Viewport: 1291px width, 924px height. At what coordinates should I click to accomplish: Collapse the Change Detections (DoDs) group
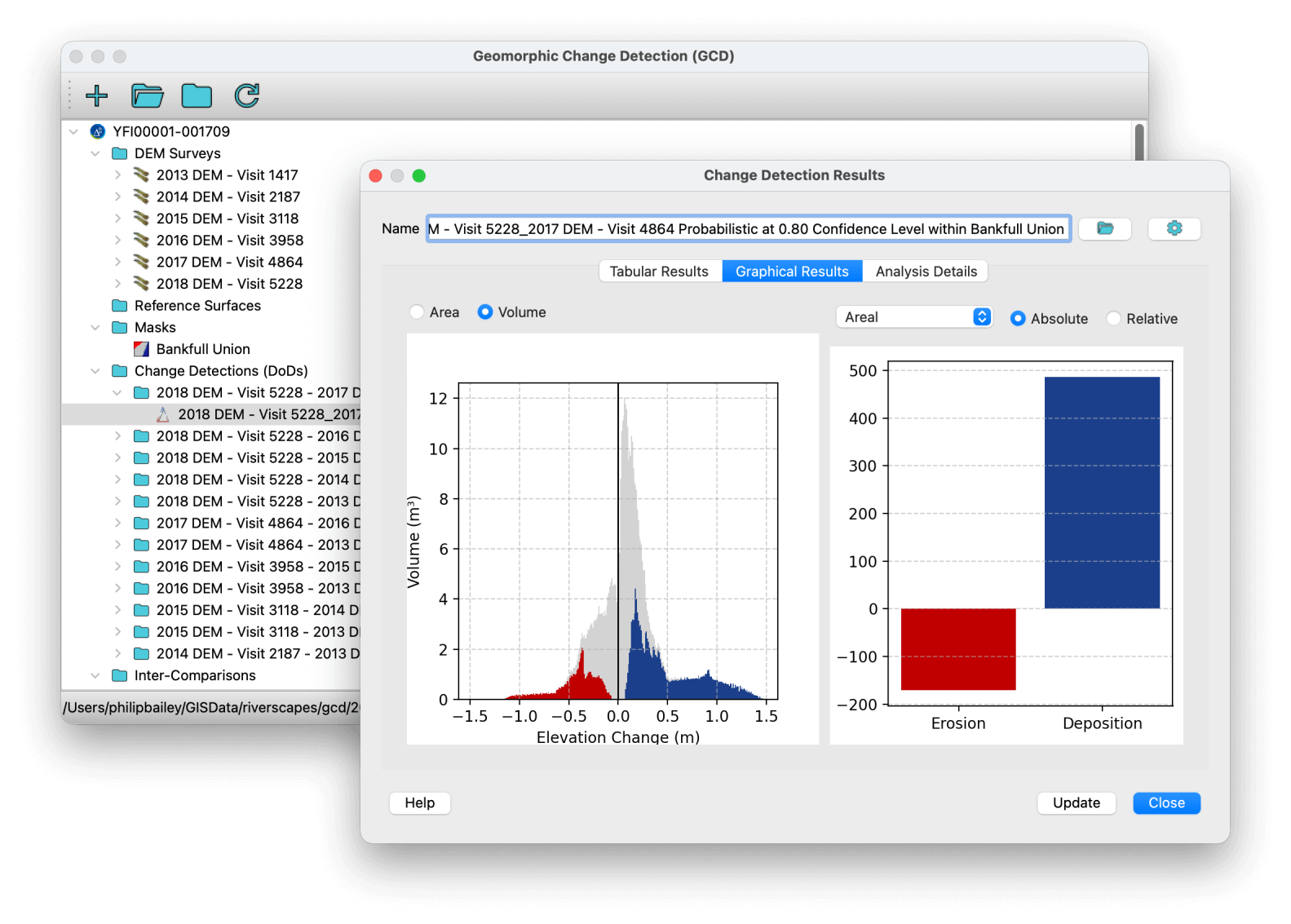point(95,371)
